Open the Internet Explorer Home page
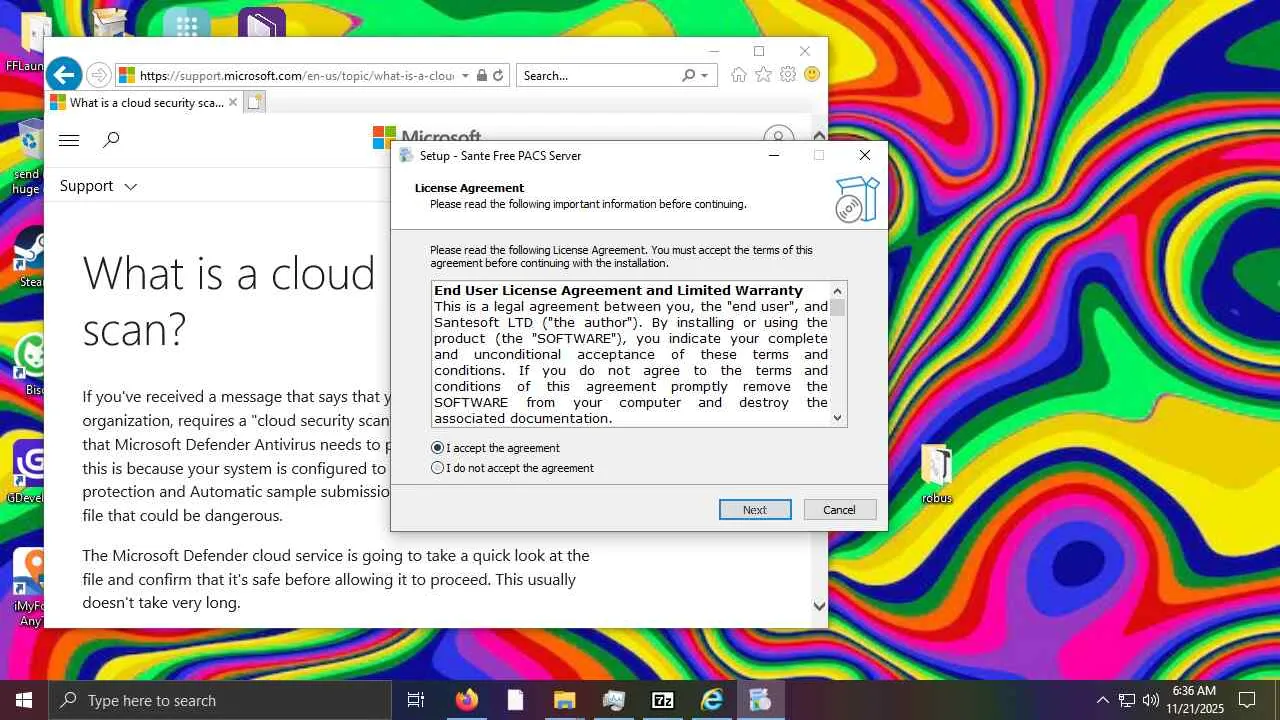The width and height of the screenshot is (1280, 720). pos(738,75)
